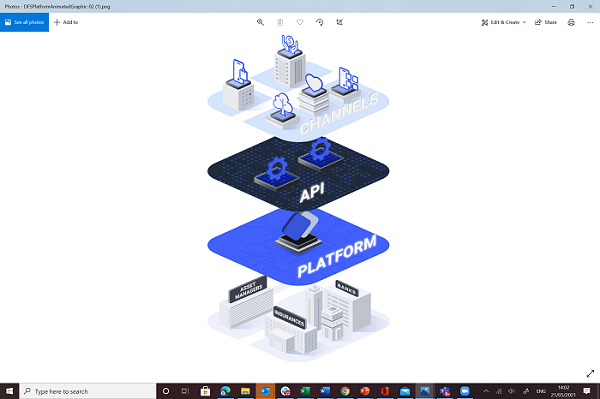Add photo to favorites with heart icon
This screenshot has height=399, width=600.
300,22
